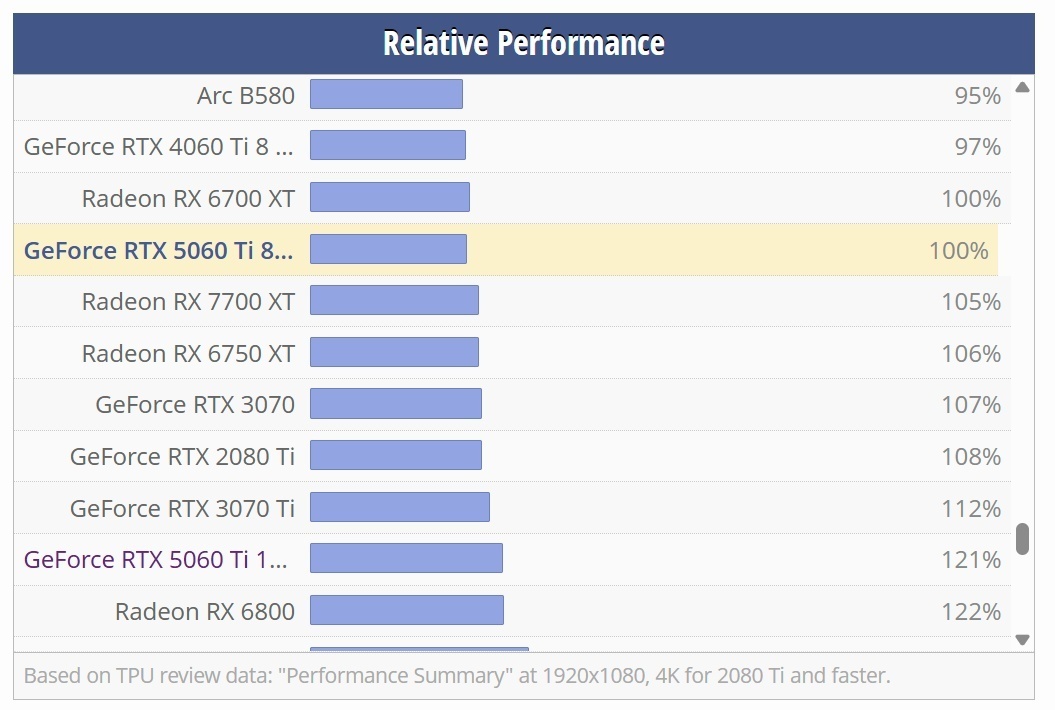The height and width of the screenshot is (710, 1055).
Task: Click the scrollbar thumb
Action: click(x=1022, y=540)
